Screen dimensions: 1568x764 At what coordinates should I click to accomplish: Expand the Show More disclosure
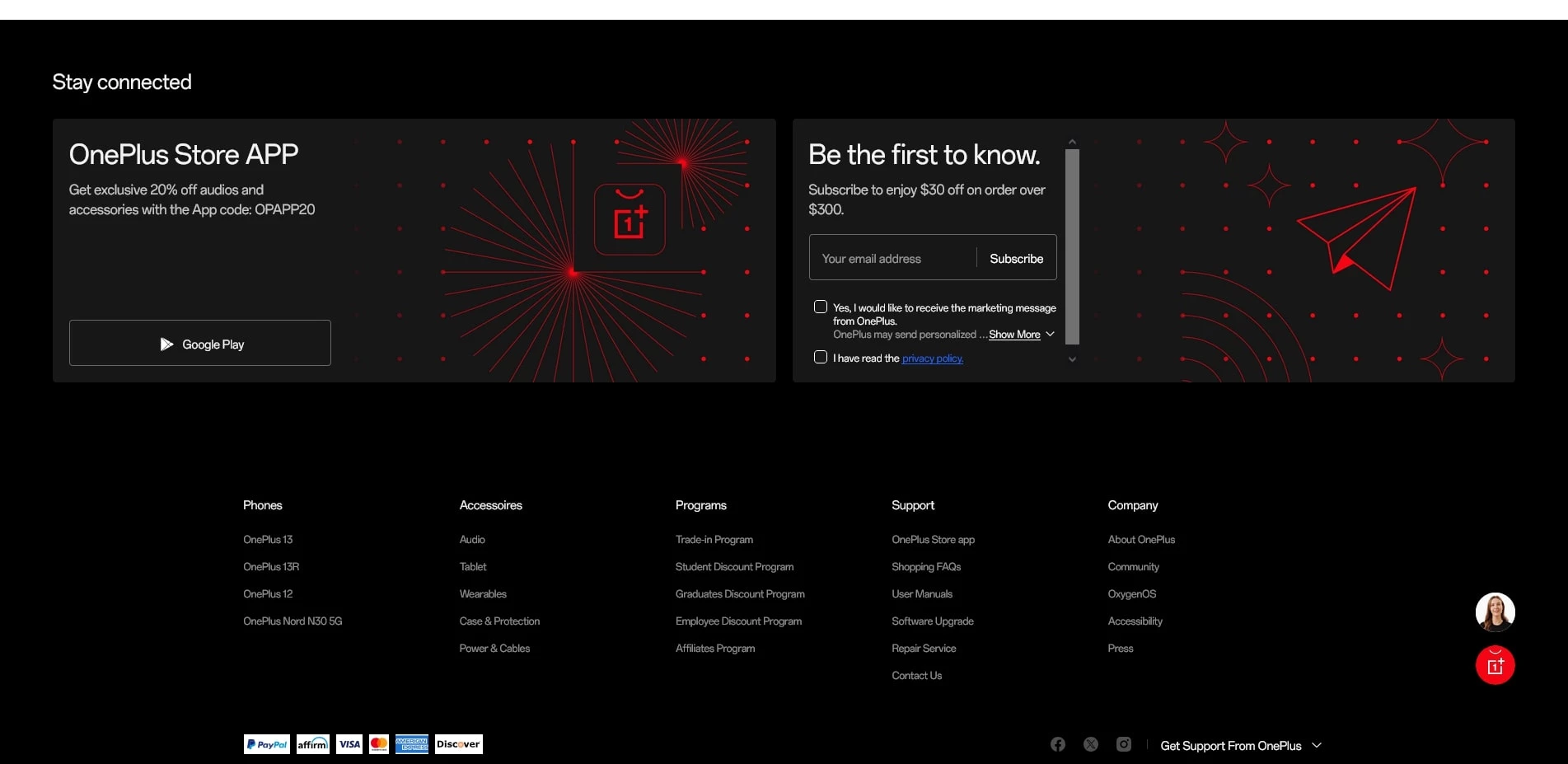click(1015, 334)
